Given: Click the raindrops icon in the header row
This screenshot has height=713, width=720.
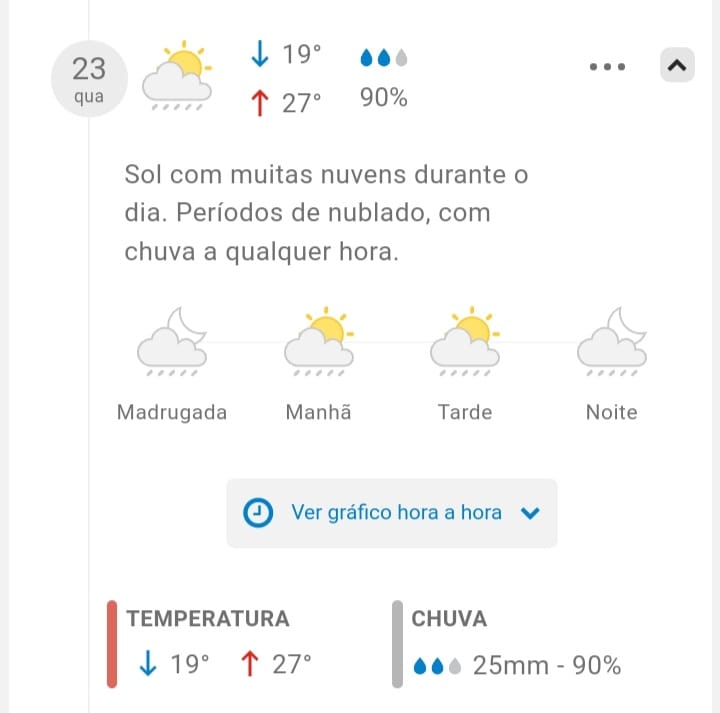Looking at the screenshot, I should coord(384,59).
